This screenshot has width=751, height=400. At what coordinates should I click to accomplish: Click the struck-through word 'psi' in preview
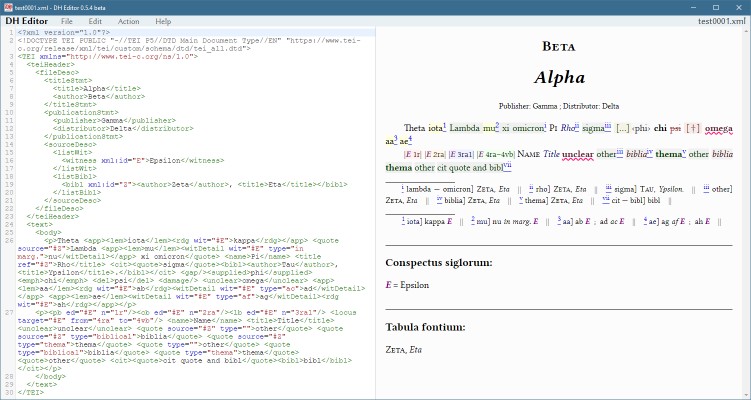point(675,128)
